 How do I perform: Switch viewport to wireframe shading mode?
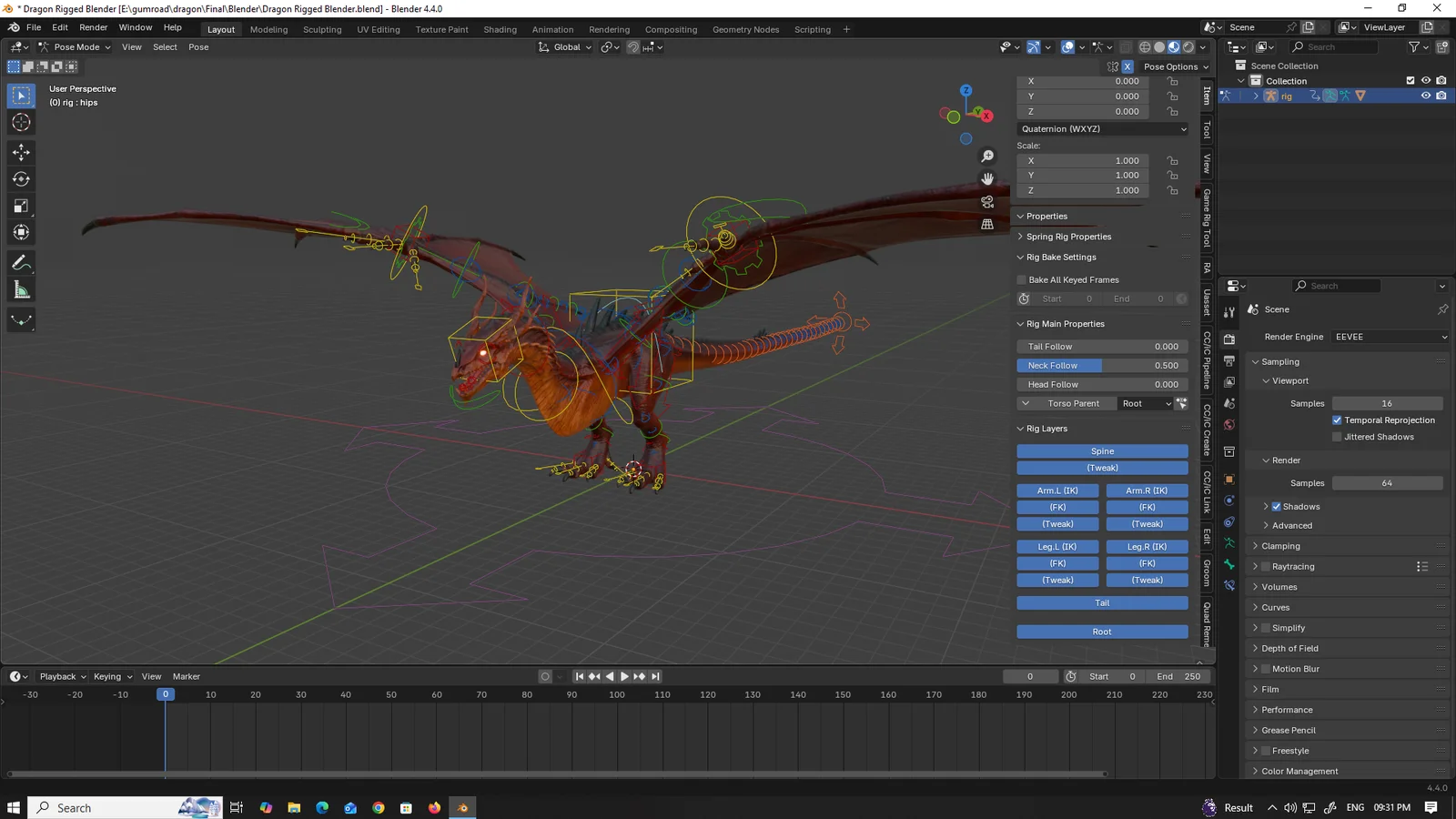[1145, 46]
